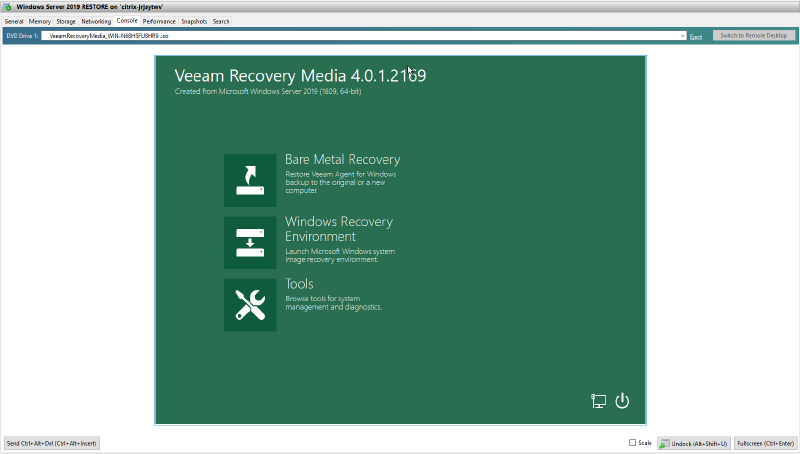Click the Bare Metal Recovery title text
This screenshot has width=800, height=454.
(x=342, y=160)
